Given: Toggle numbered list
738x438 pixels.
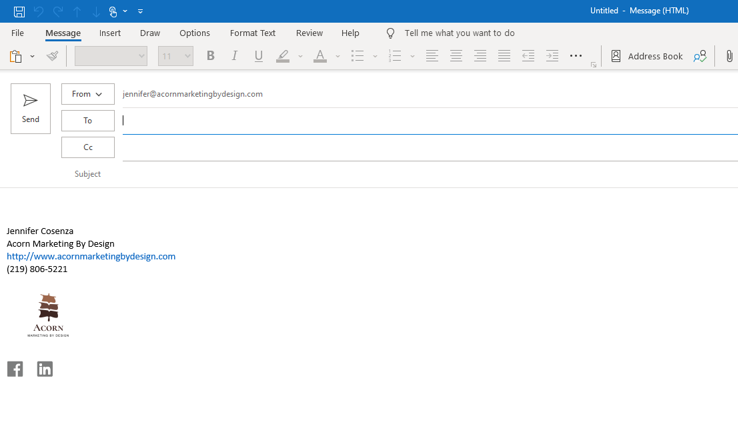Looking at the screenshot, I should (x=394, y=56).
